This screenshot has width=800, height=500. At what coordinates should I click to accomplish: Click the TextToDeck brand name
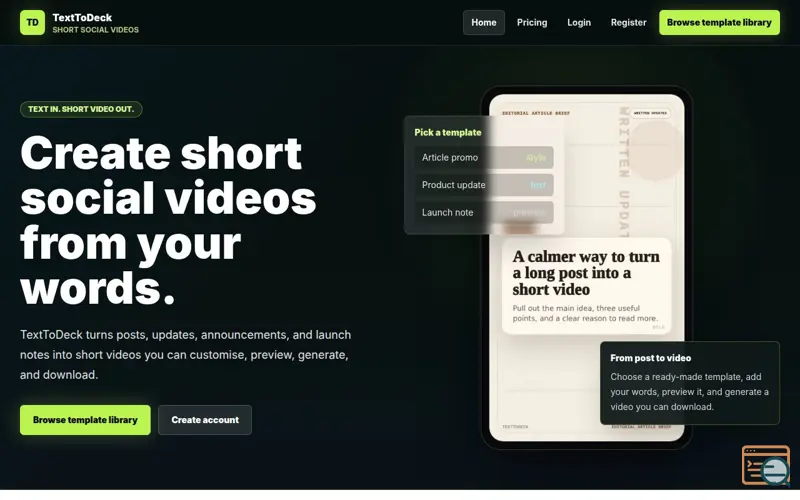click(x=82, y=17)
